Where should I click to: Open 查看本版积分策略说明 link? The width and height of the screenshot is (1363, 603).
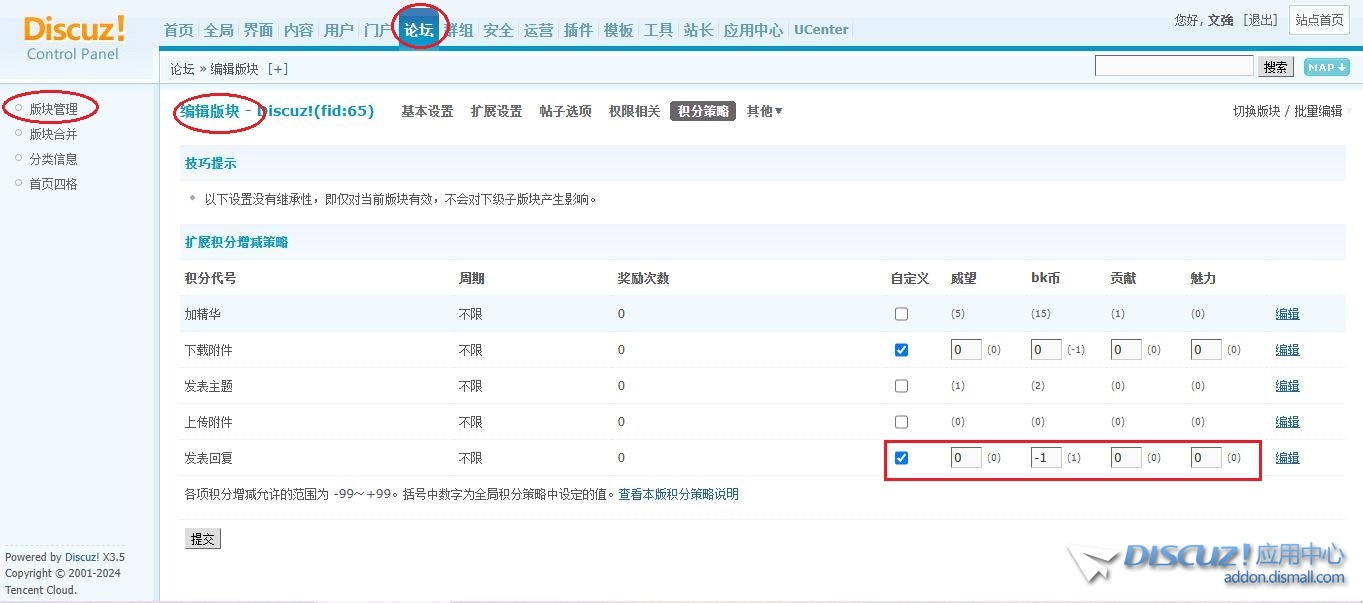[x=678, y=494]
